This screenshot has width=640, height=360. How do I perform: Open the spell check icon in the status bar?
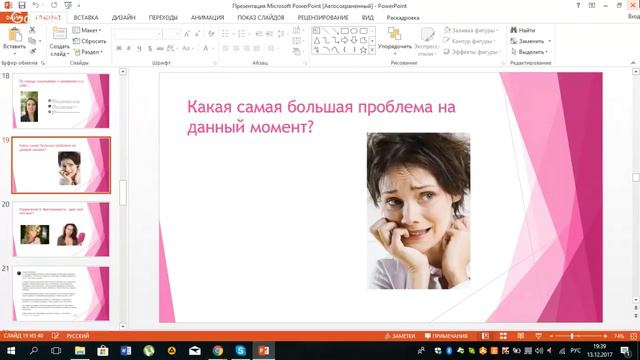55,336
